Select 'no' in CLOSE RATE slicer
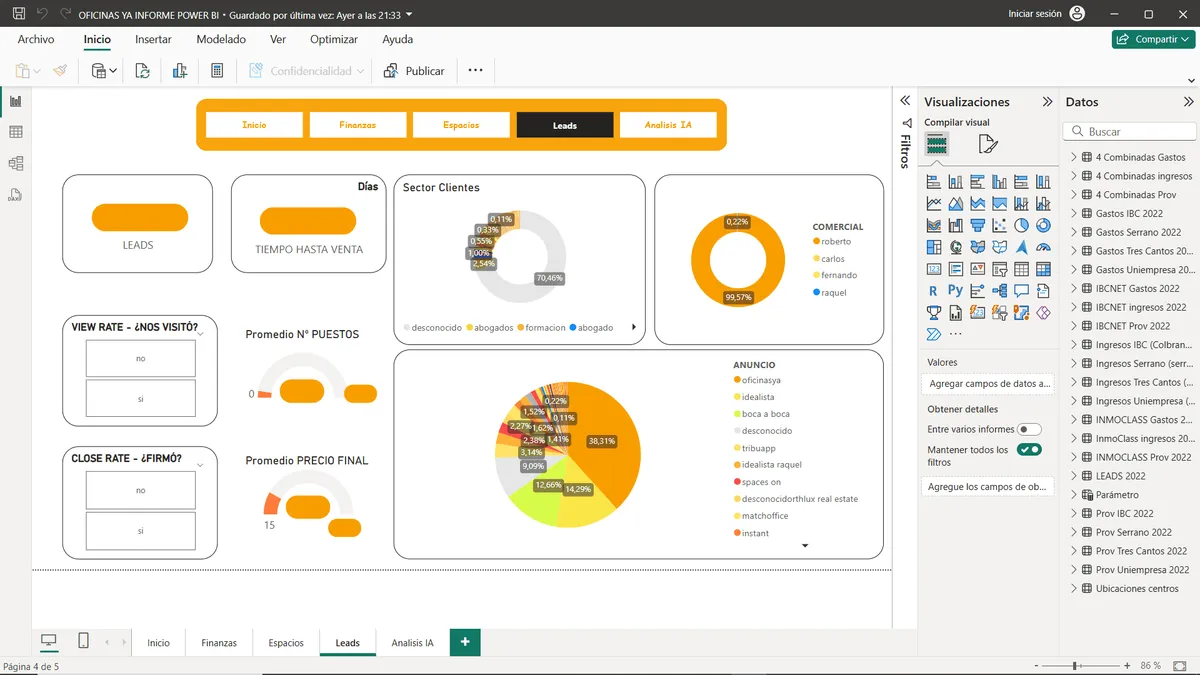The width and height of the screenshot is (1200, 675). [141, 490]
